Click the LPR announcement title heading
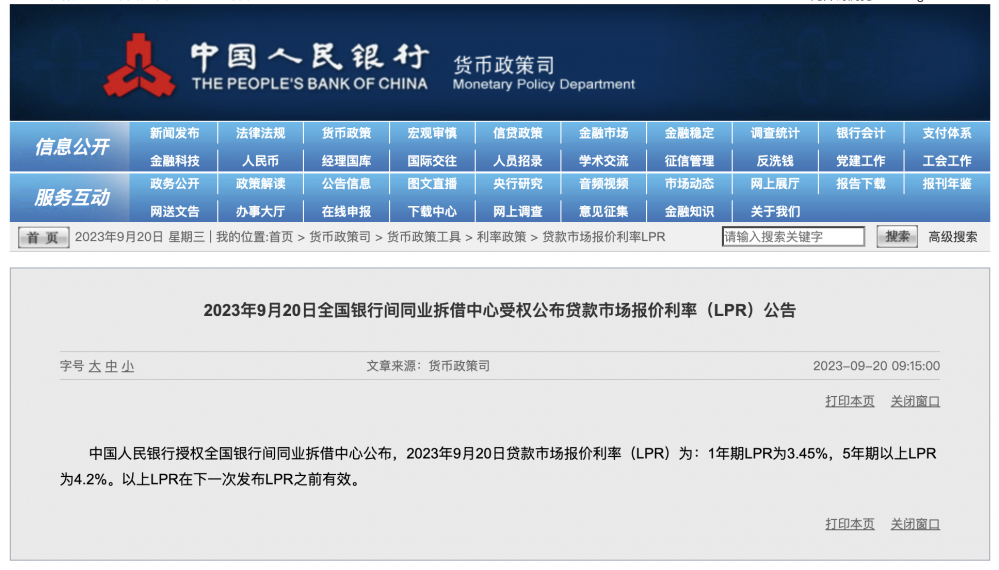The image size is (999, 570). pos(500,310)
